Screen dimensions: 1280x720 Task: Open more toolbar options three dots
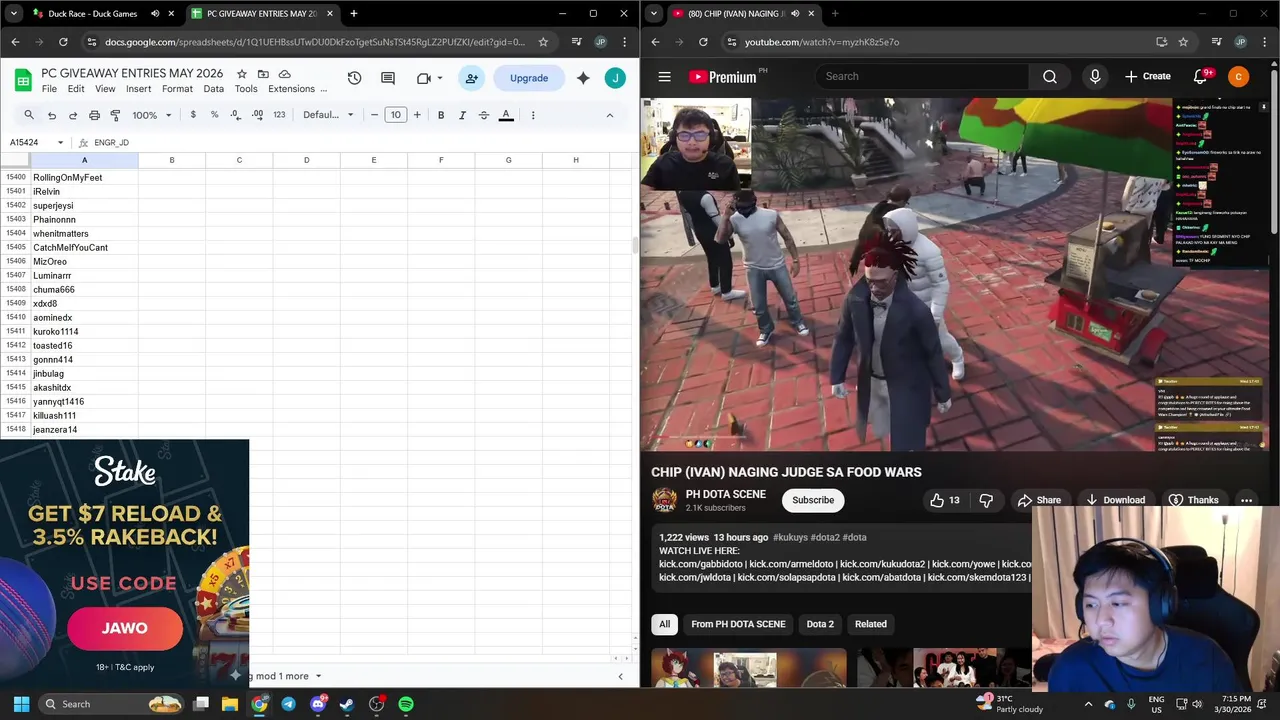tap(533, 115)
